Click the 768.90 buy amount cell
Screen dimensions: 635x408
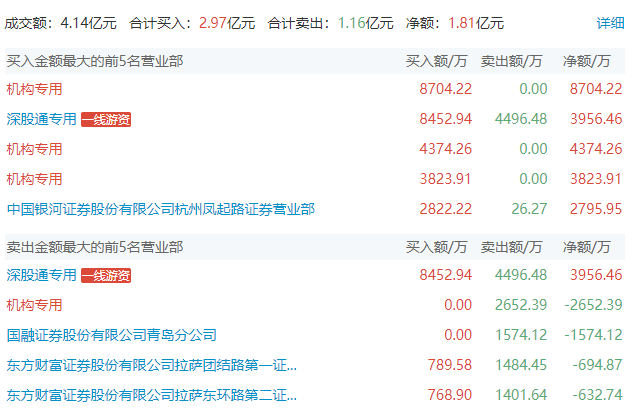coord(450,395)
